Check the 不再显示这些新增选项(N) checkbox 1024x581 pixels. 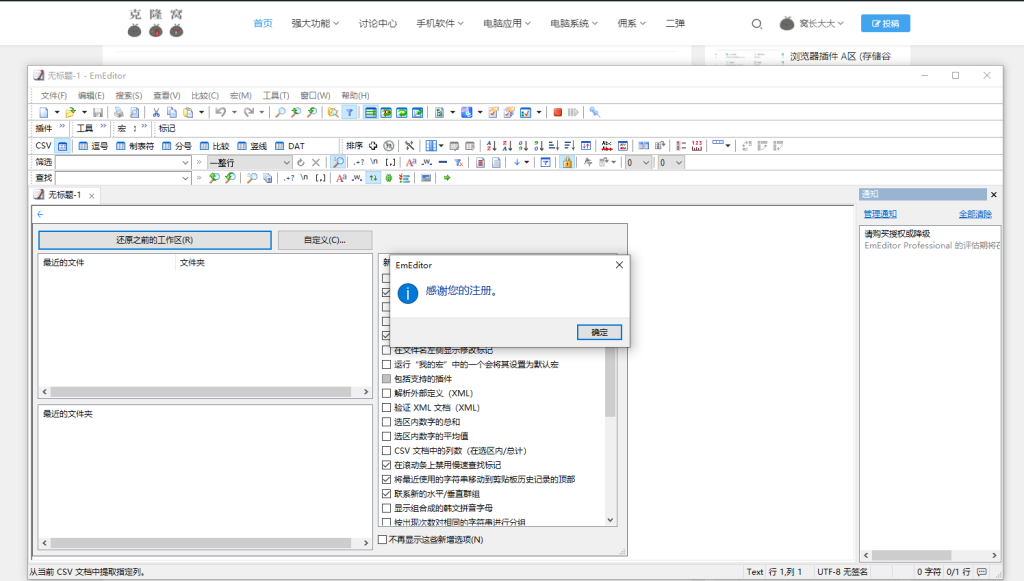click(383, 540)
